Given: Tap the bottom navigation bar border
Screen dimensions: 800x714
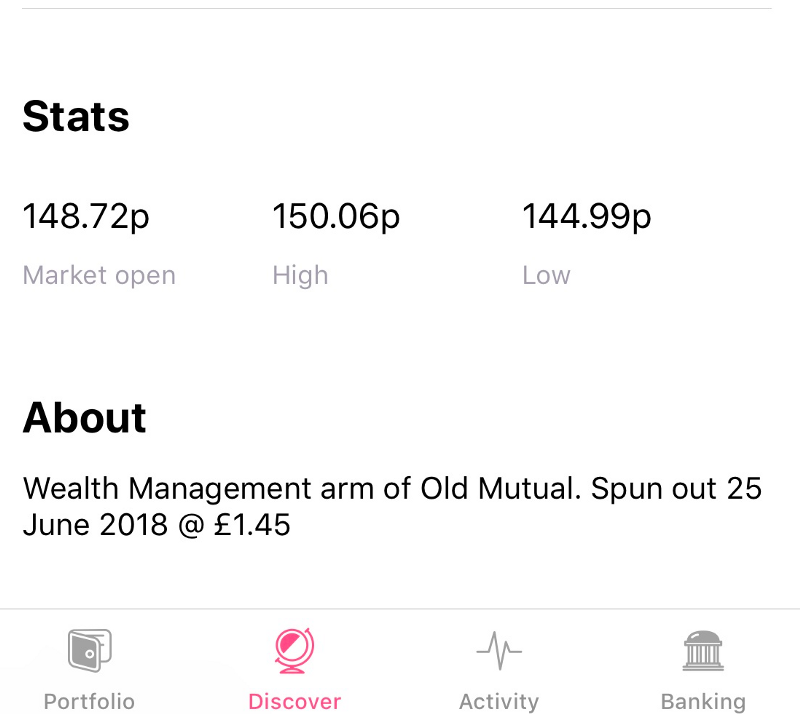Looking at the screenshot, I should click(400, 608).
